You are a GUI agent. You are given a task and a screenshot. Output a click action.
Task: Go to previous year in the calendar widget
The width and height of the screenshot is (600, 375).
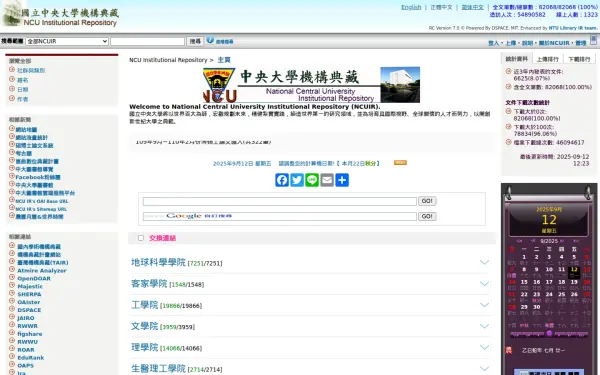[x=519, y=241]
